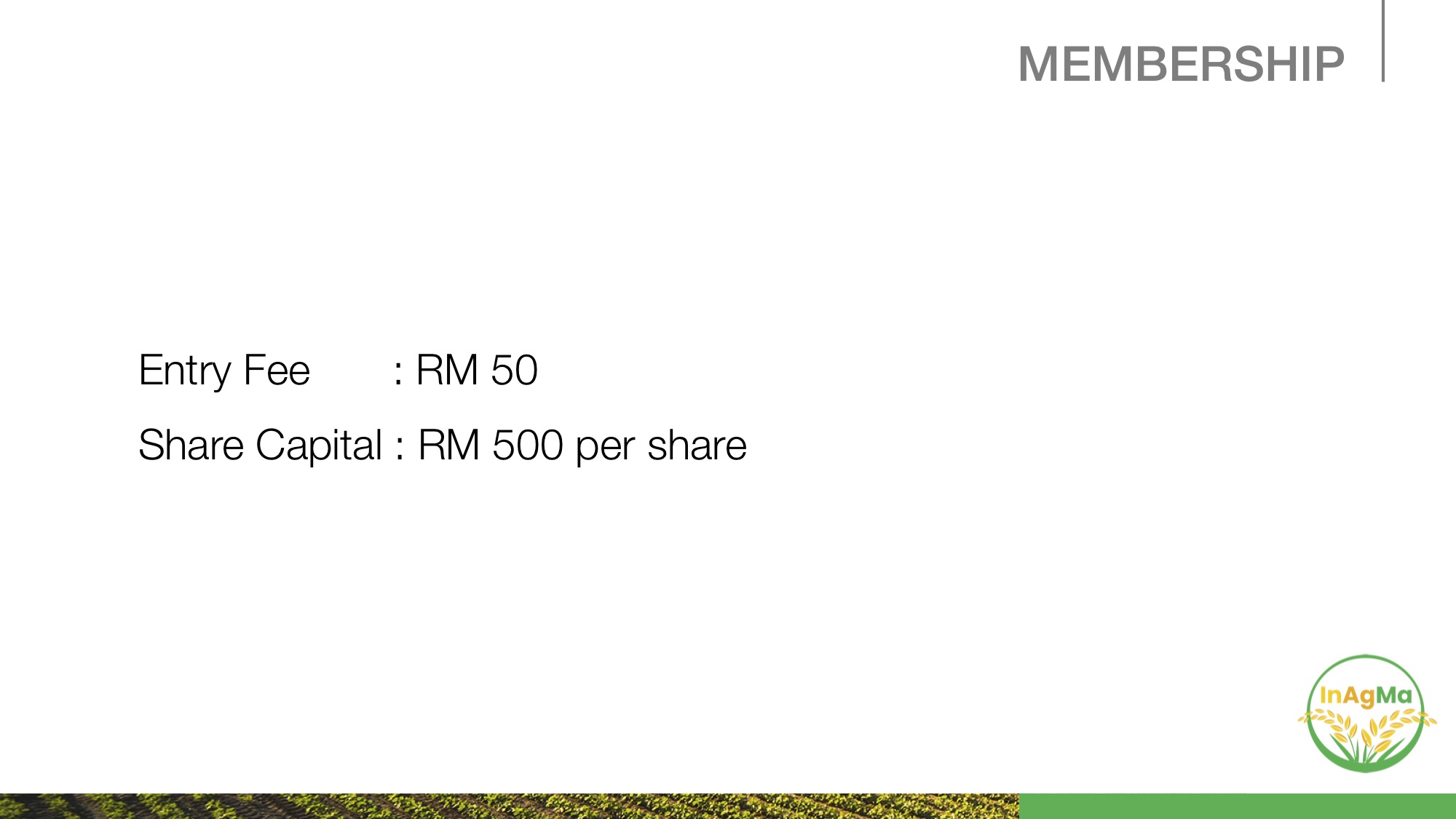This screenshot has height=819, width=1456.
Task: Click the RM 50 amount
Action: click(x=476, y=371)
